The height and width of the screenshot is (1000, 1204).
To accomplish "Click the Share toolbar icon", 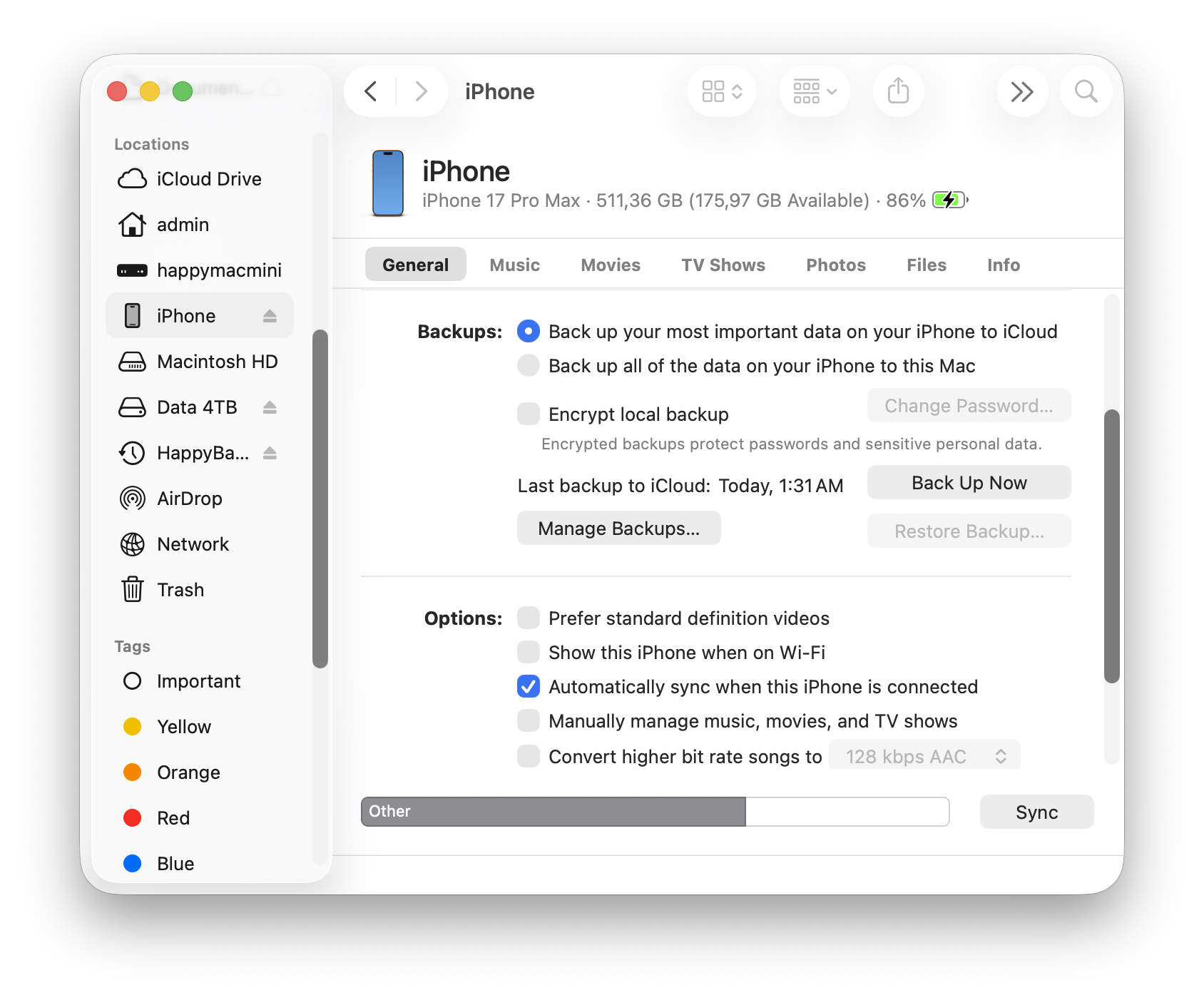I will coord(898,91).
